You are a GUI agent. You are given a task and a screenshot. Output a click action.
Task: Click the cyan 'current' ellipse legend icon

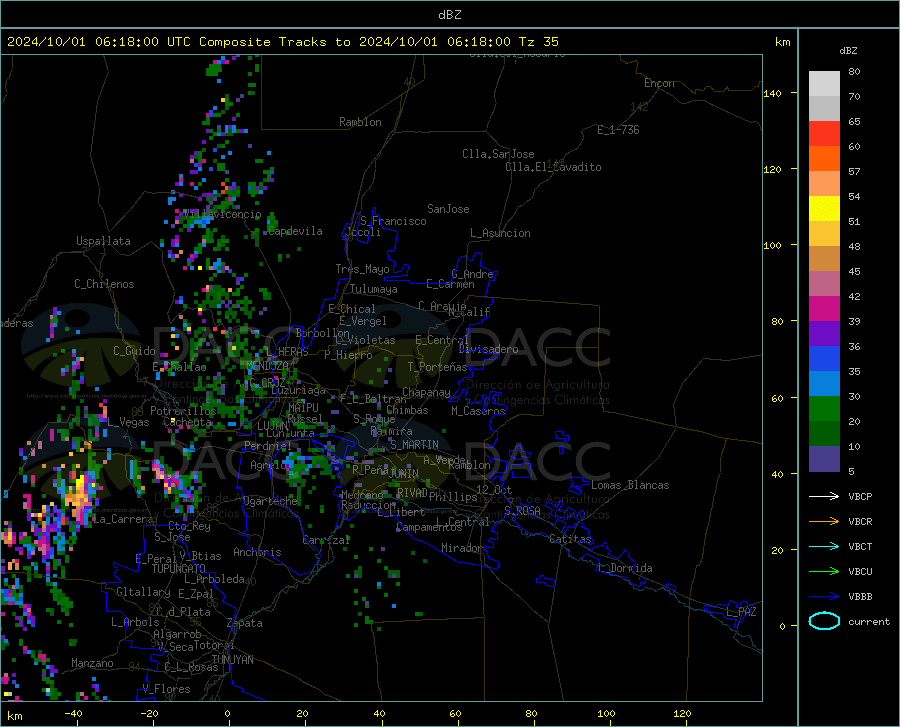coord(824,621)
